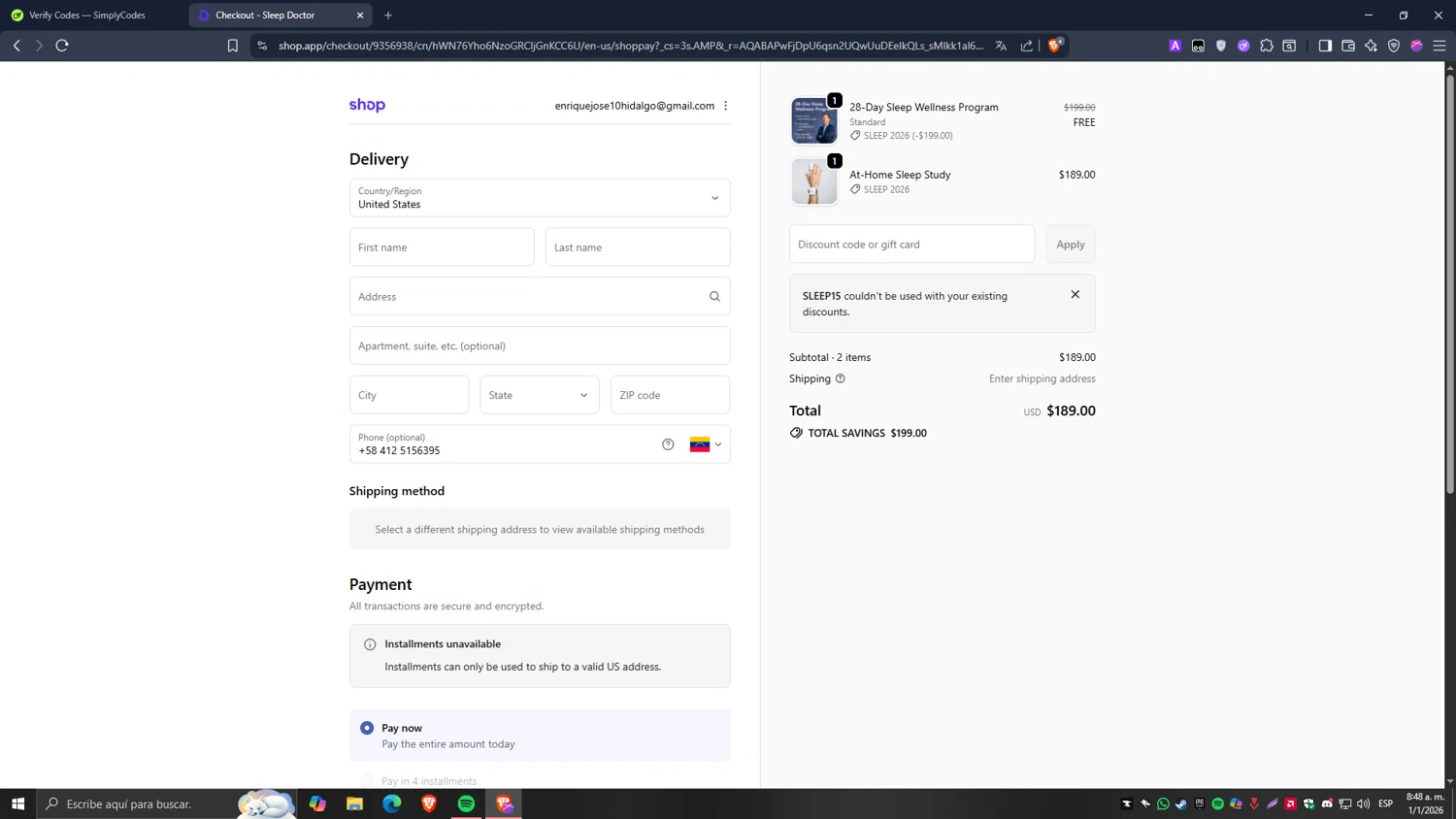This screenshot has width=1456, height=819.
Task: Click the Apartment, suite field
Action: (x=540, y=346)
